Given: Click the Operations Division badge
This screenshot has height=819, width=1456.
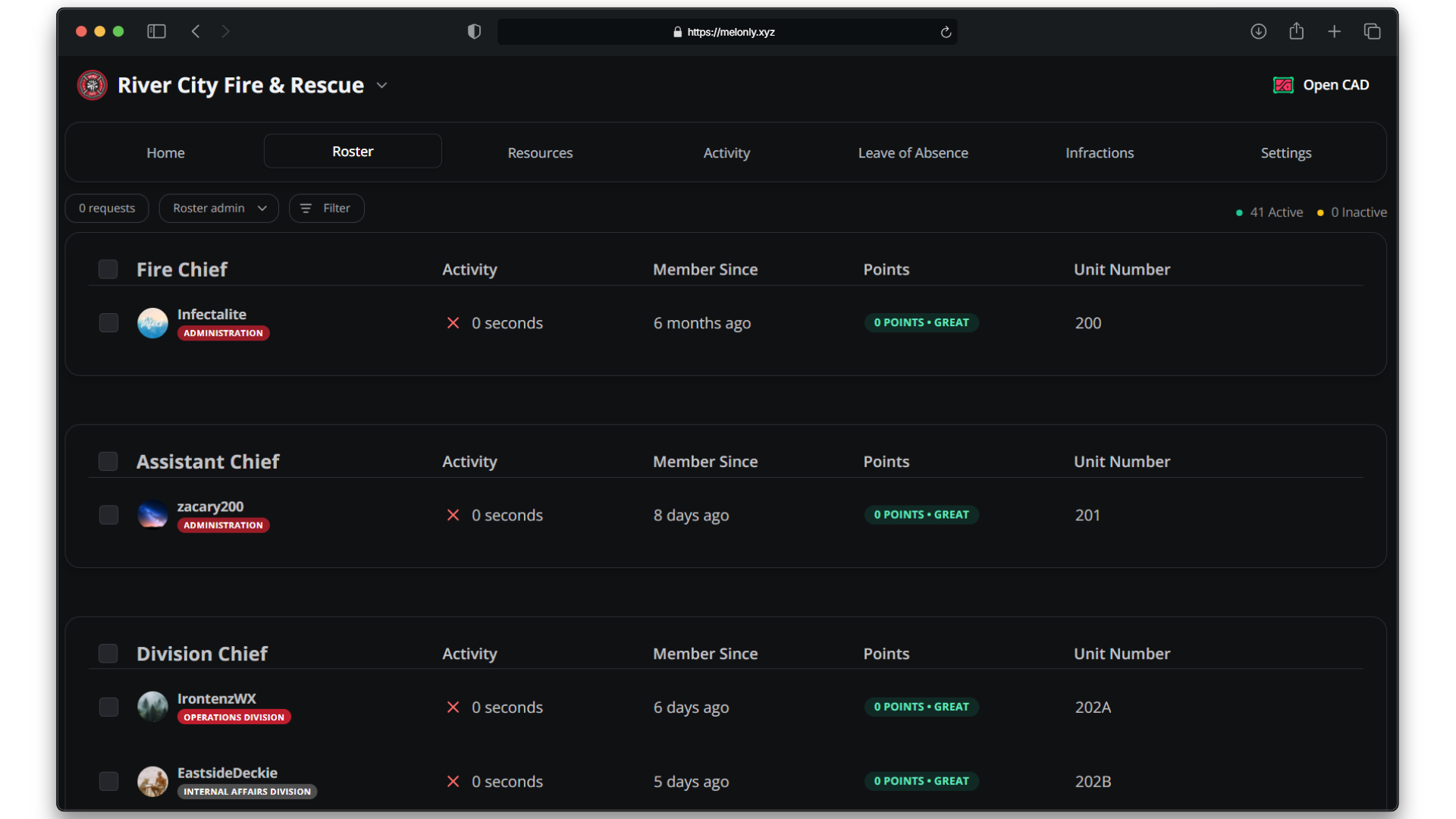Looking at the screenshot, I should [x=234, y=717].
